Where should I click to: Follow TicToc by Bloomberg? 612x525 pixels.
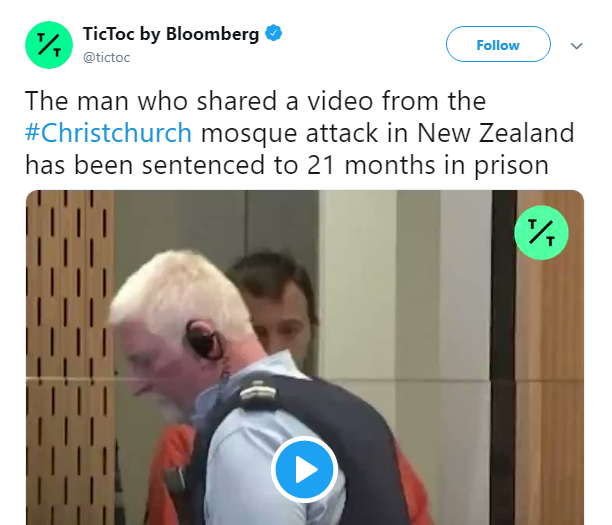tap(498, 44)
